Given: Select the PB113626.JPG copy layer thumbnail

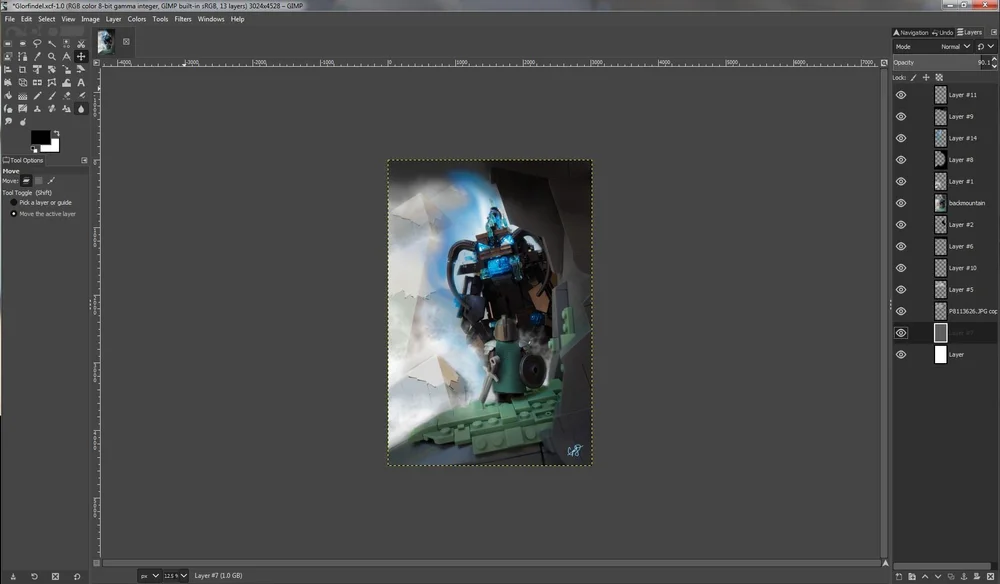Looking at the screenshot, I should point(940,311).
